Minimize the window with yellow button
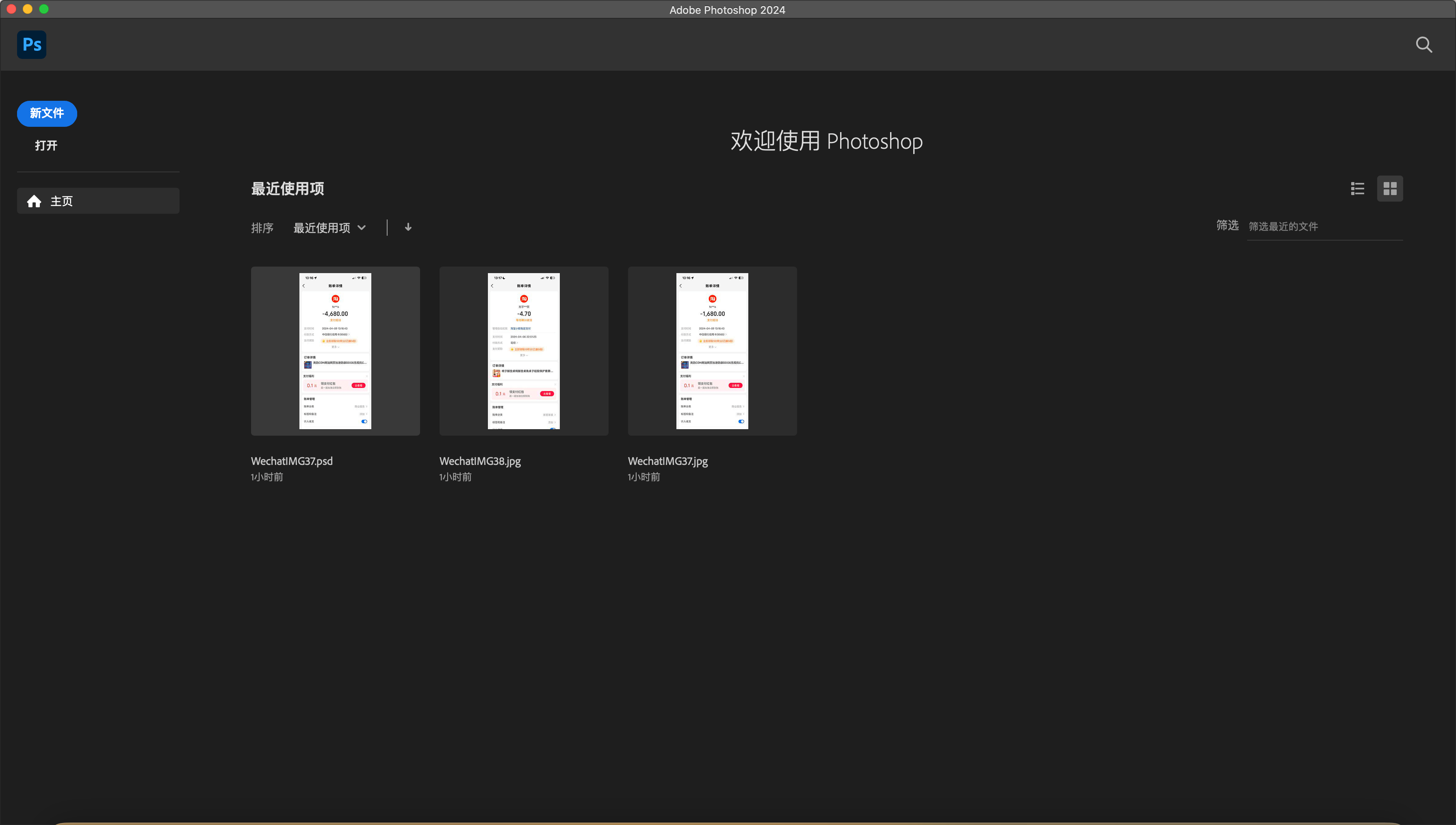The image size is (1456, 825). (x=28, y=9)
